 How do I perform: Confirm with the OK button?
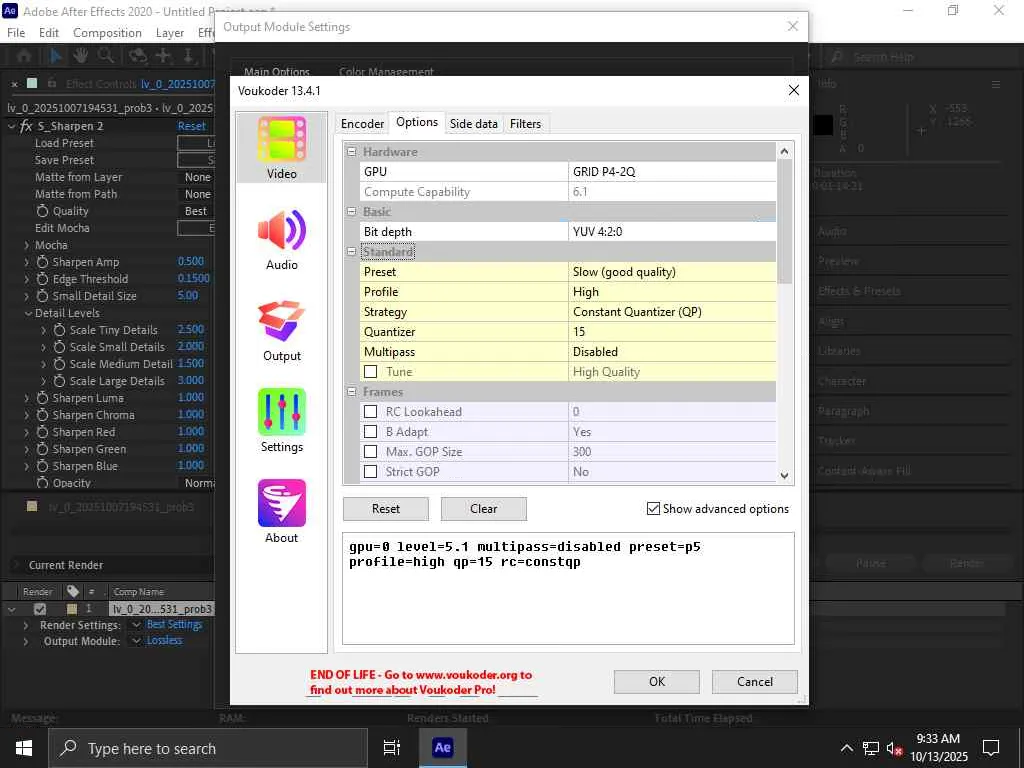[x=657, y=681]
